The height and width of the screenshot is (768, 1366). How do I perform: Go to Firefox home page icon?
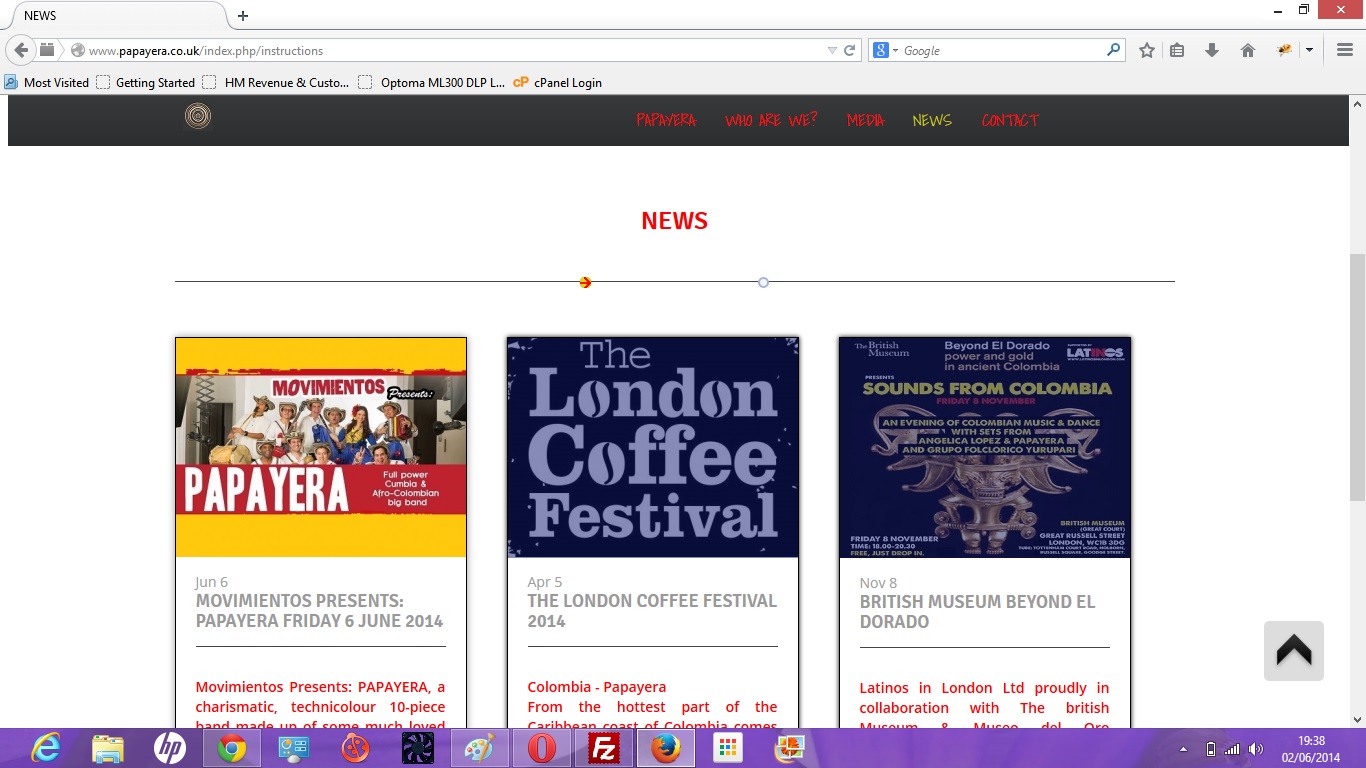[1247, 50]
